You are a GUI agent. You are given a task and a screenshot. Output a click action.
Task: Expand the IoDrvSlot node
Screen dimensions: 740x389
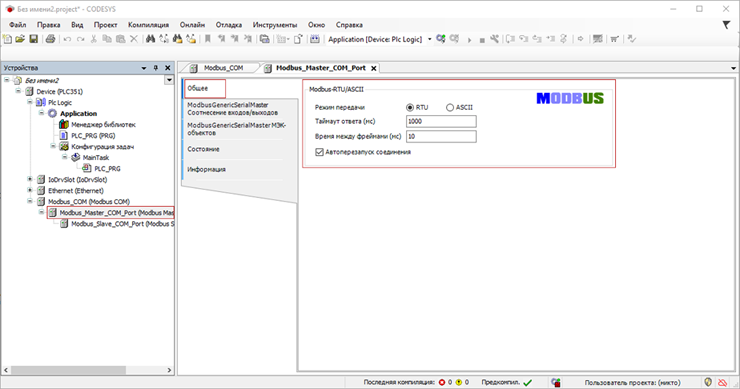tap(30, 179)
